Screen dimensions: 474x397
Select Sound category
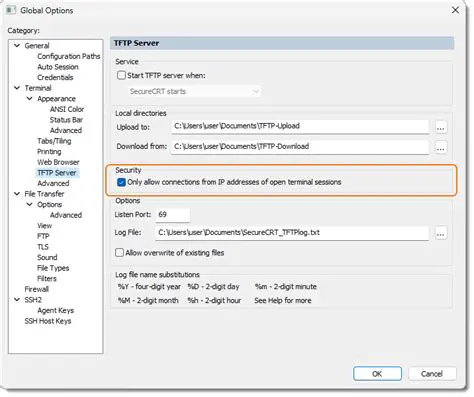click(x=47, y=258)
